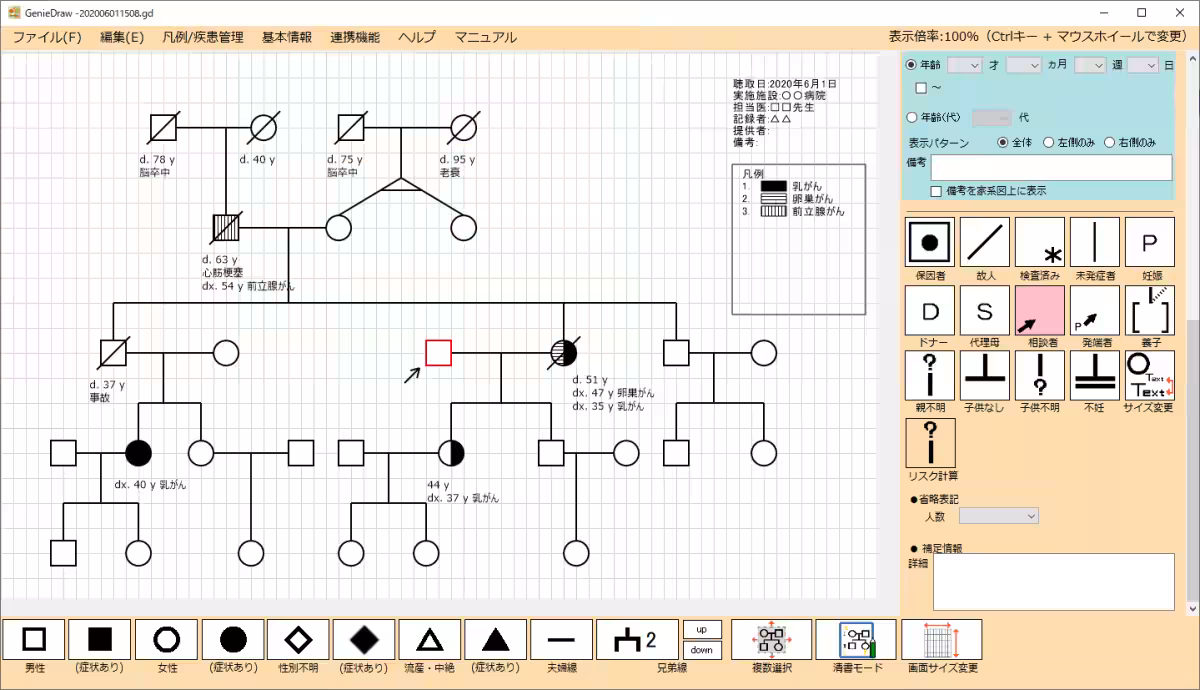This screenshot has height=690, width=1200.
Task: Apply the 不妊 infertility symbol
Action: (1095, 376)
